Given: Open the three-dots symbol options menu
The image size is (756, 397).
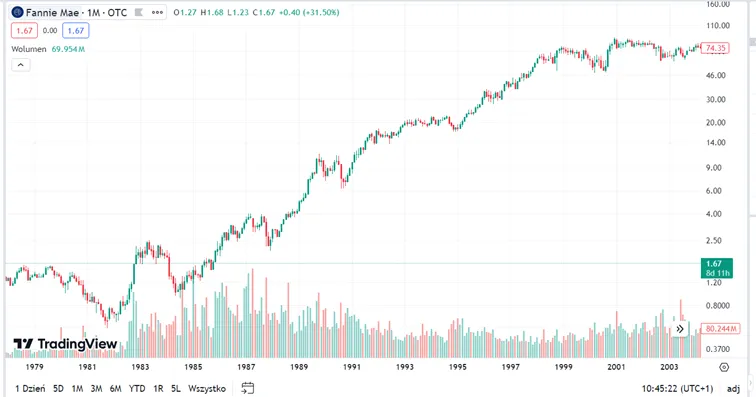Looking at the screenshot, I should 157,13.
